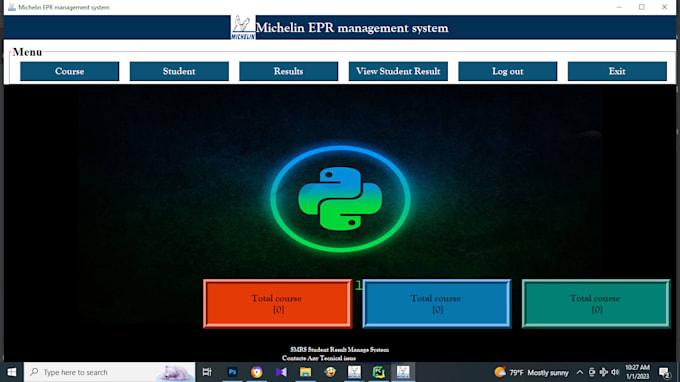Image resolution: width=680 pixels, height=382 pixels.
Task: Click the active Michelin app taskbar icon
Action: [x=403, y=372]
